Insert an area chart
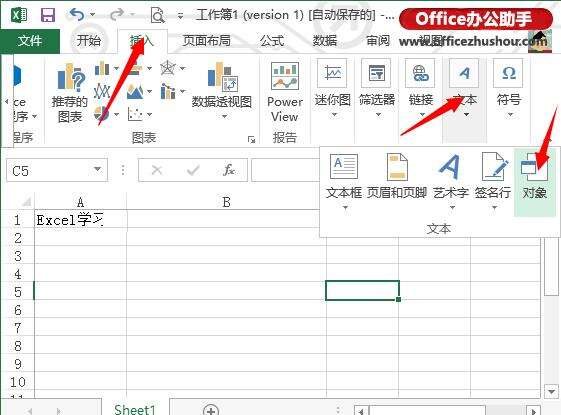561x415 pixels. click(135, 91)
